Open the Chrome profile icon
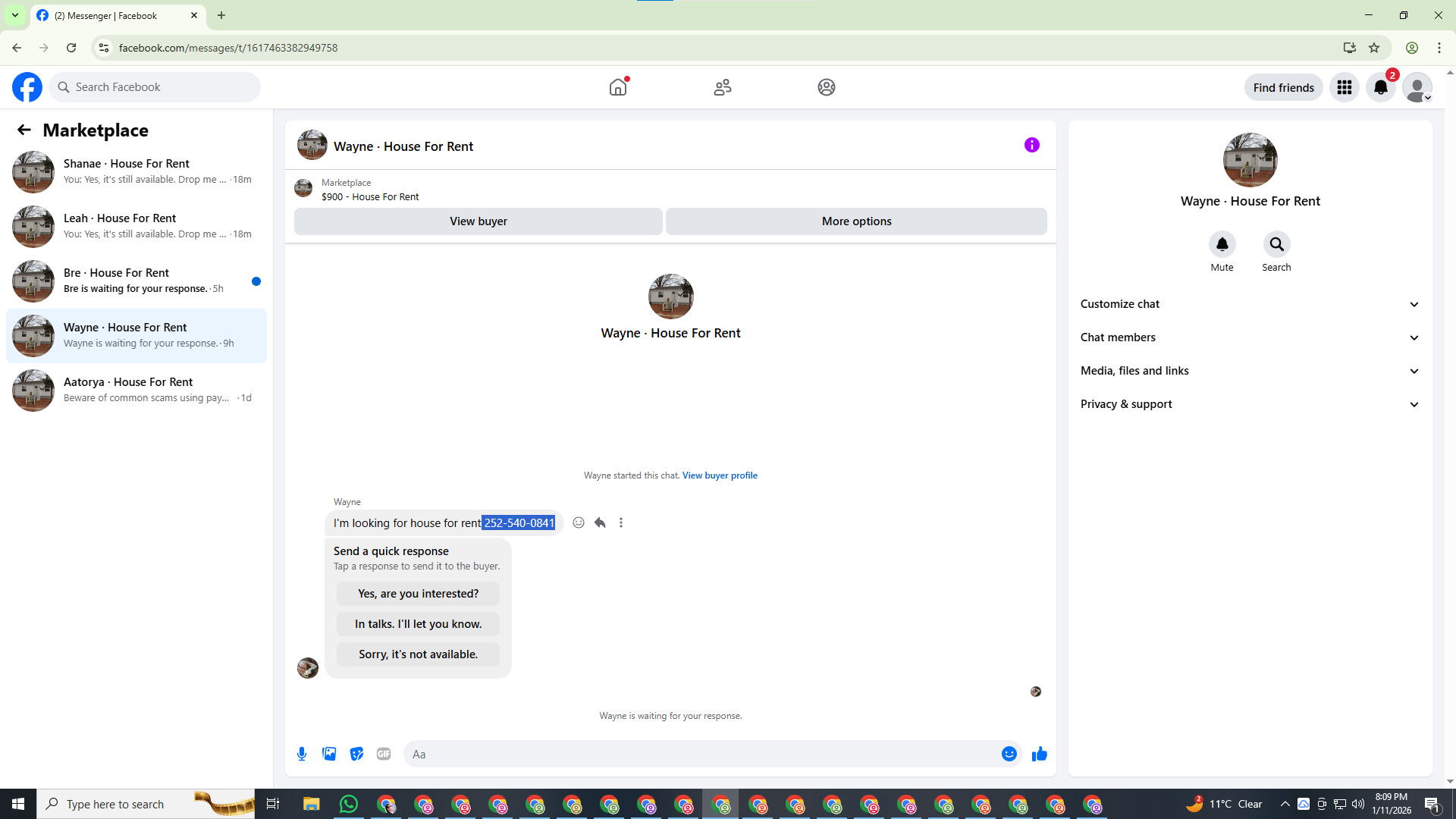This screenshot has height=819, width=1456. (x=1412, y=48)
